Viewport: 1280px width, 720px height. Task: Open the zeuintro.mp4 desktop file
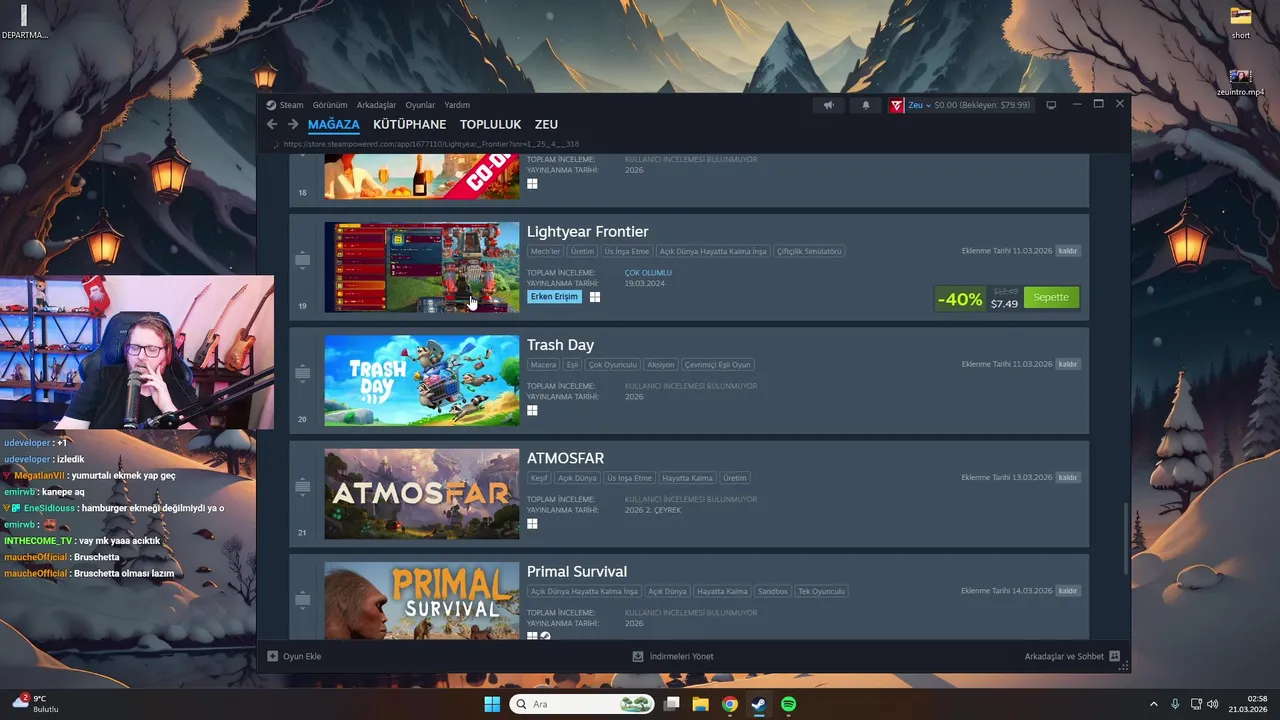[x=1240, y=82]
